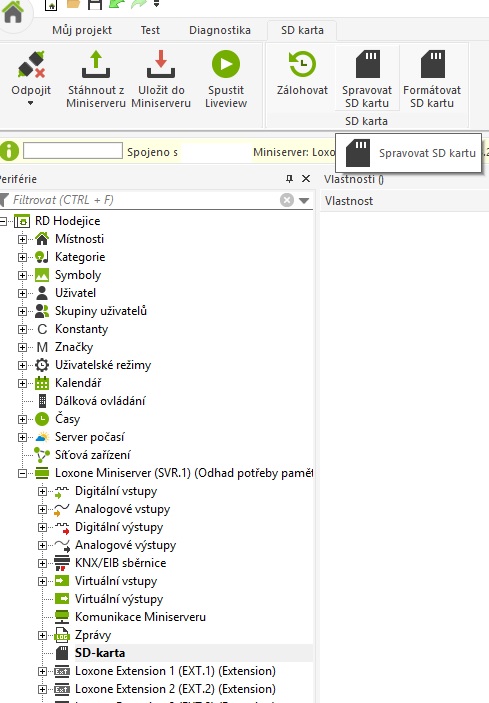Select Virtuální výstupy tree item
This screenshot has width=489, height=703.
point(119,599)
